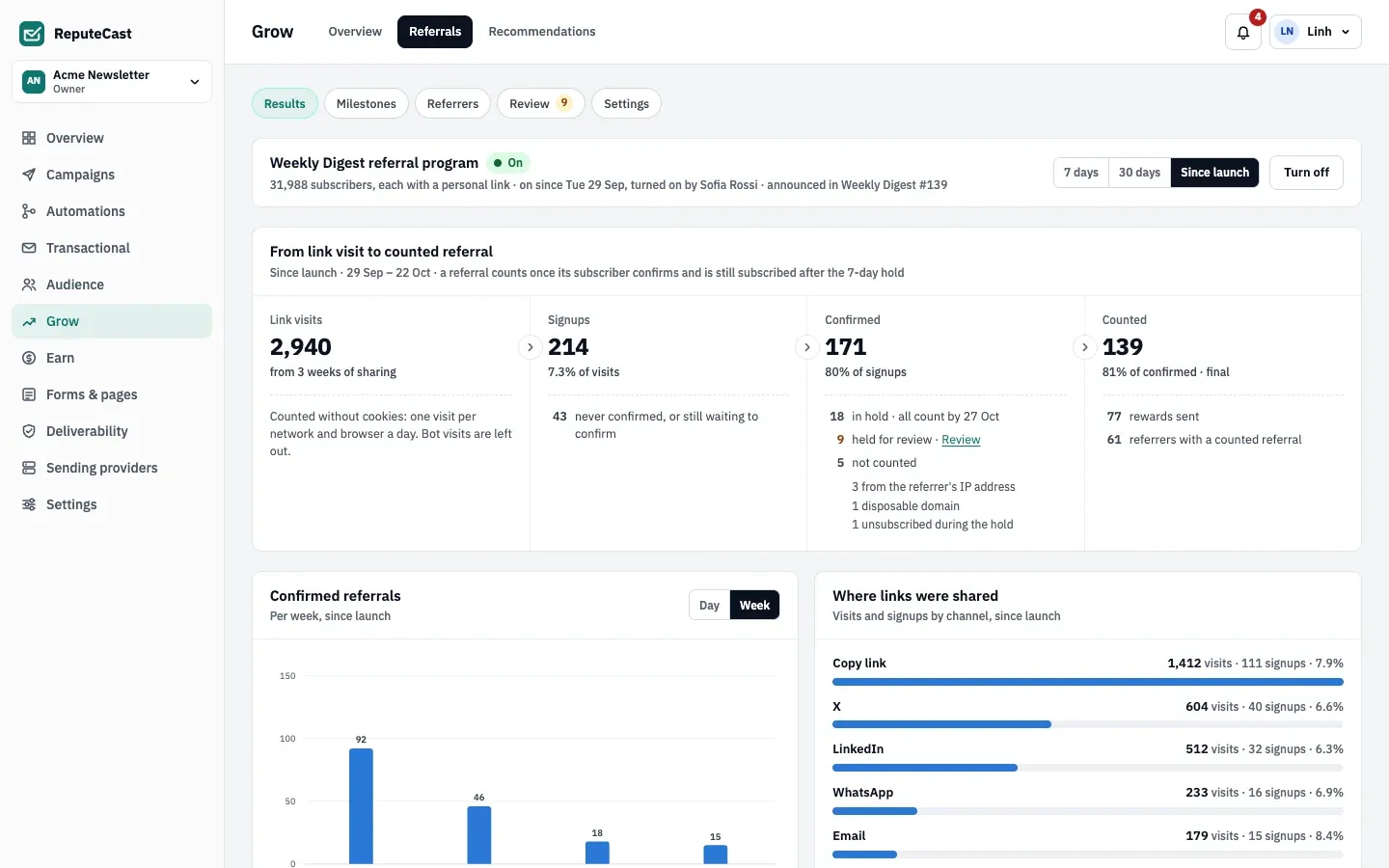Click the green On status badge
The height and width of the screenshot is (868, 1389).
508,163
